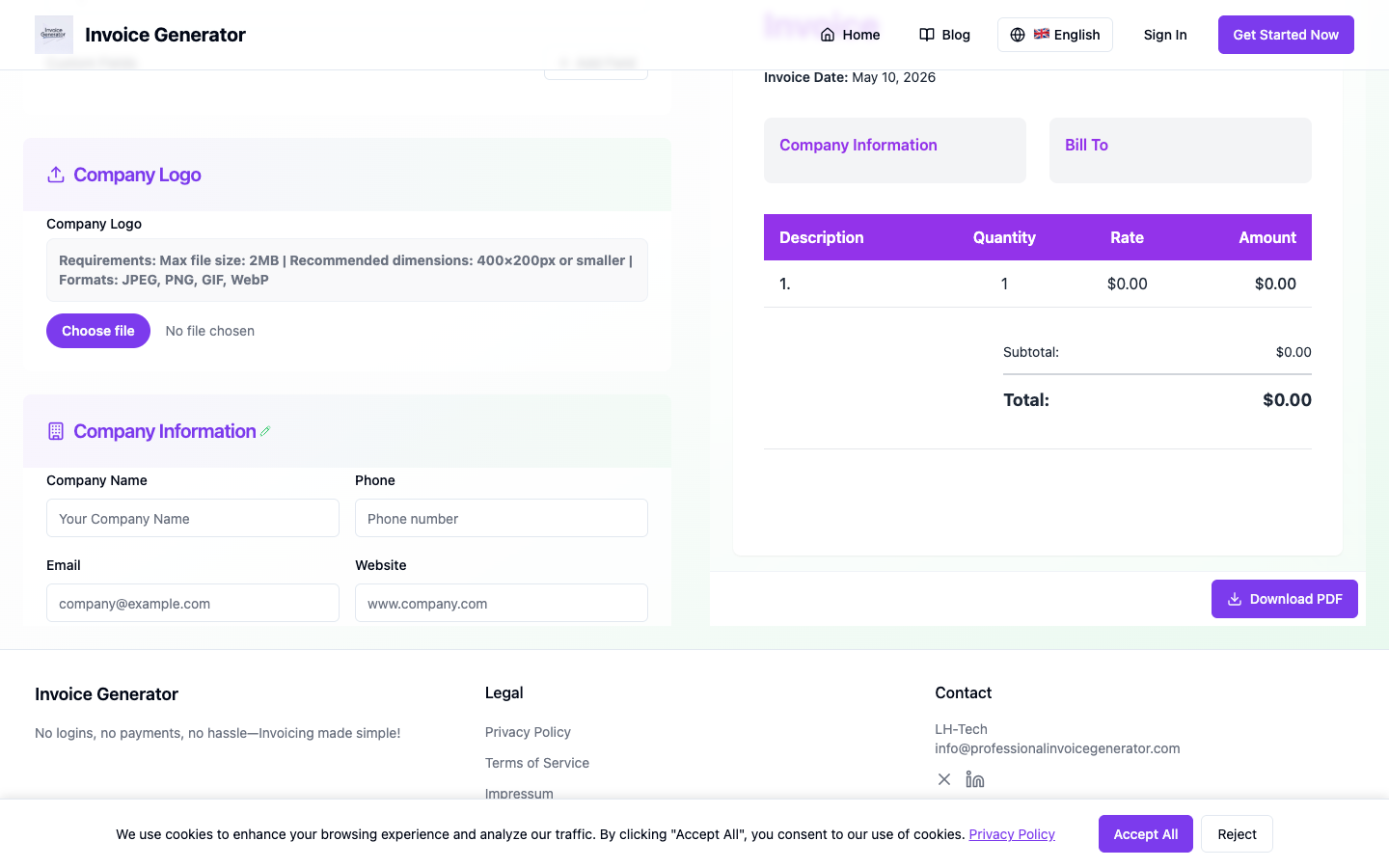Viewport: 1389px width, 868px height.
Task: Click the Company Logo section heading
Action: (137, 175)
